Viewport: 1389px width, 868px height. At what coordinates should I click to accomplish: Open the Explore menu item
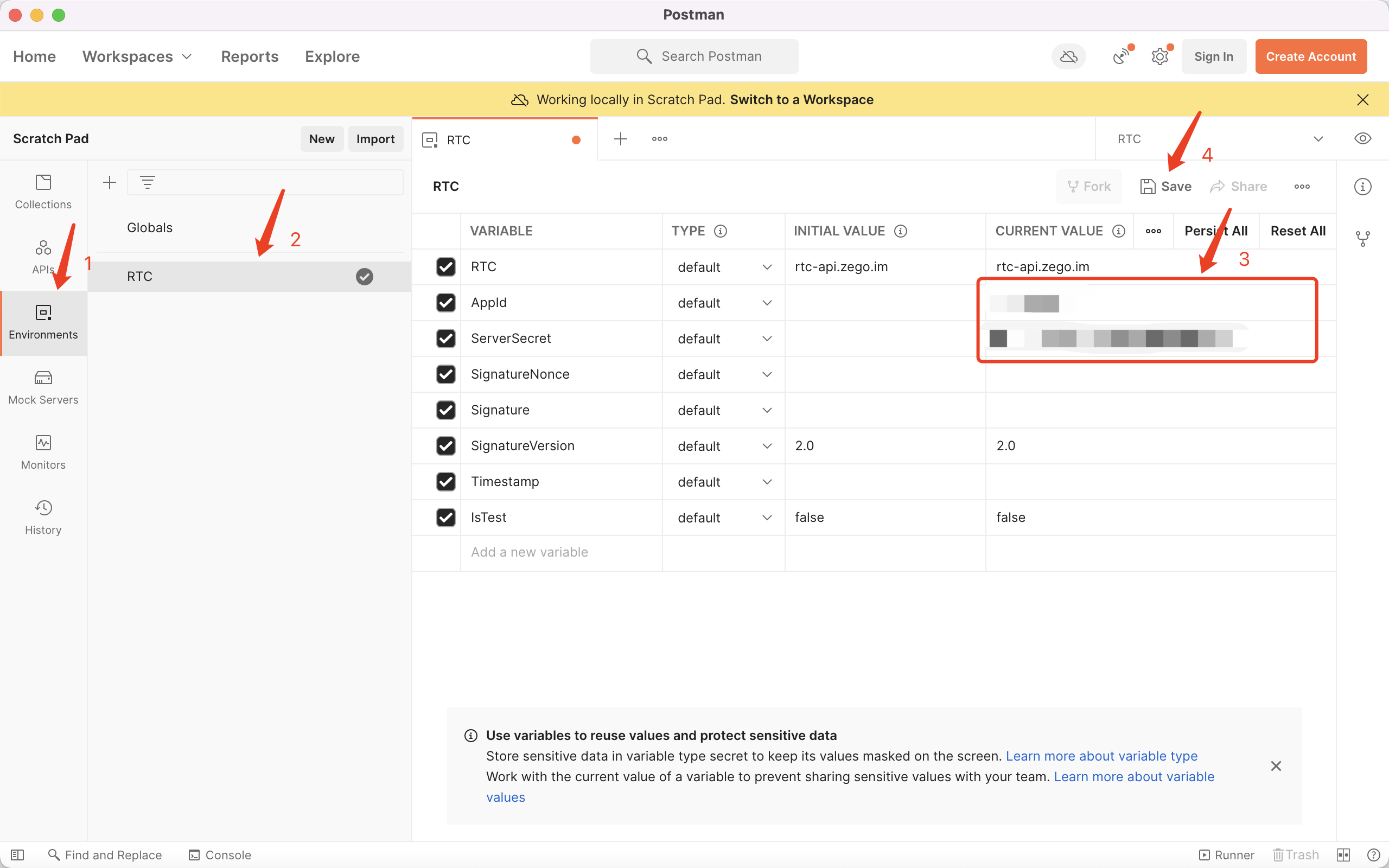pyautogui.click(x=332, y=56)
